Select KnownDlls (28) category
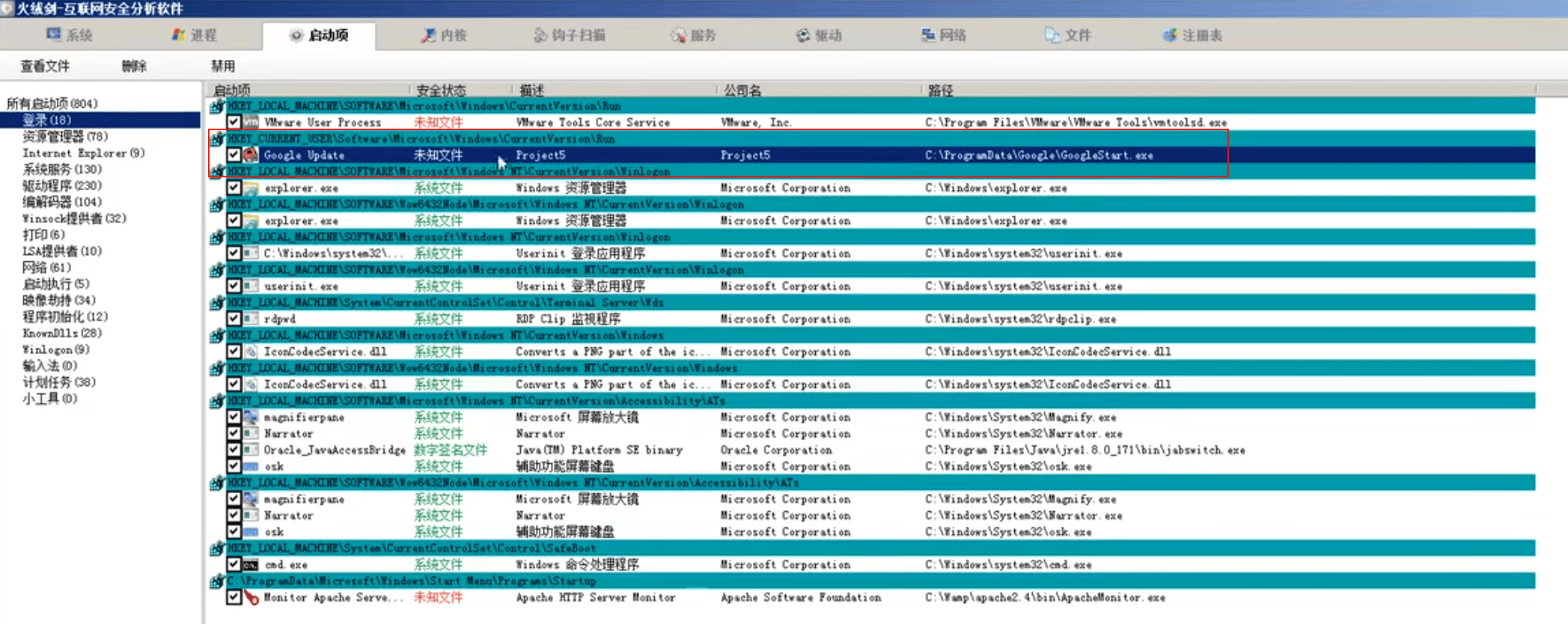 click(62, 333)
